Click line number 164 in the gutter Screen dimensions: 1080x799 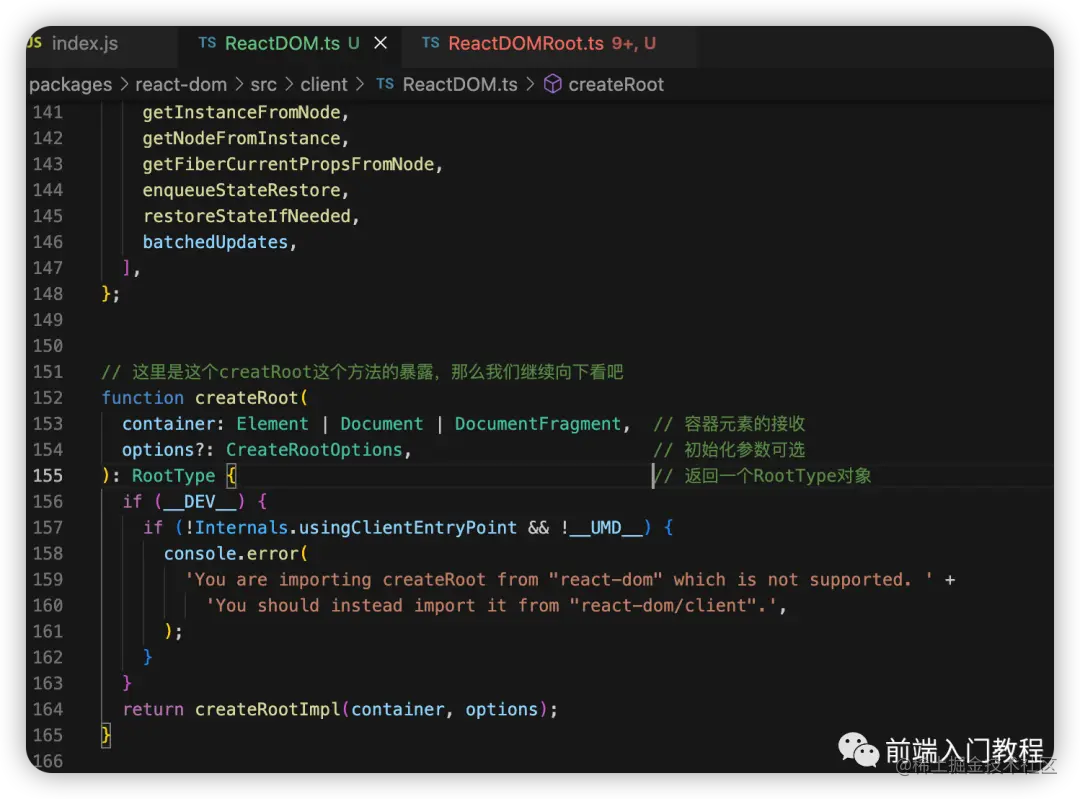(x=48, y=709)
